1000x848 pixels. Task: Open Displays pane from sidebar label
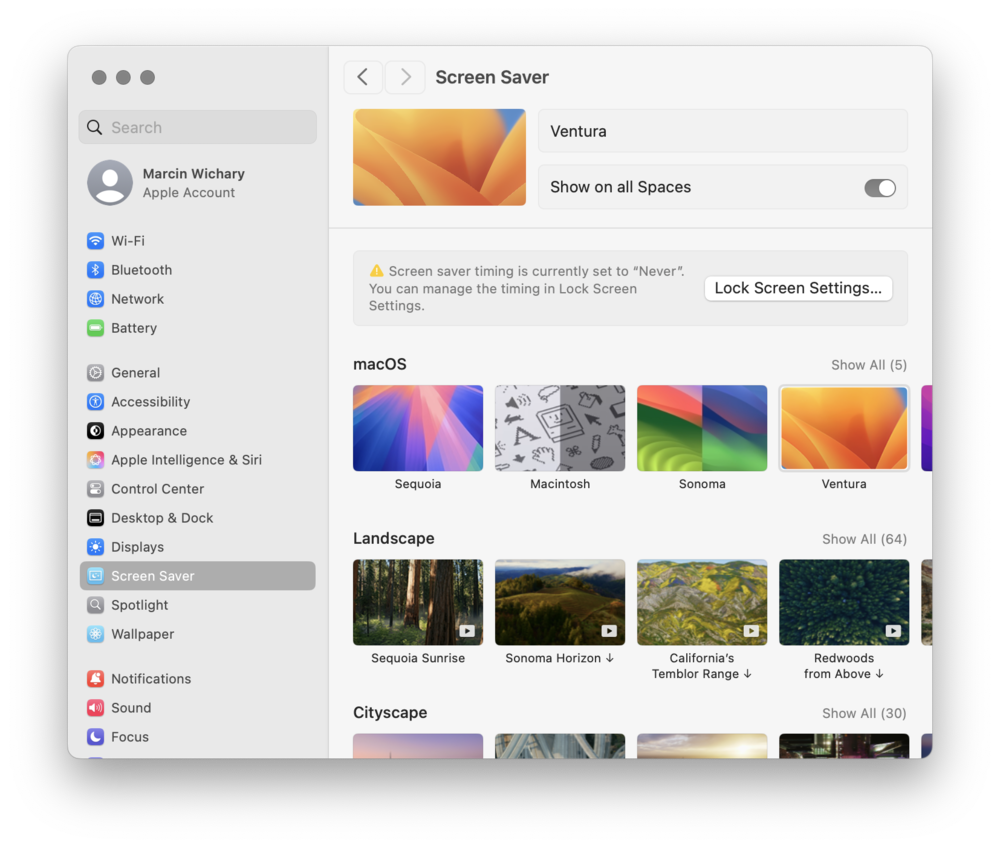coord(138,547)
